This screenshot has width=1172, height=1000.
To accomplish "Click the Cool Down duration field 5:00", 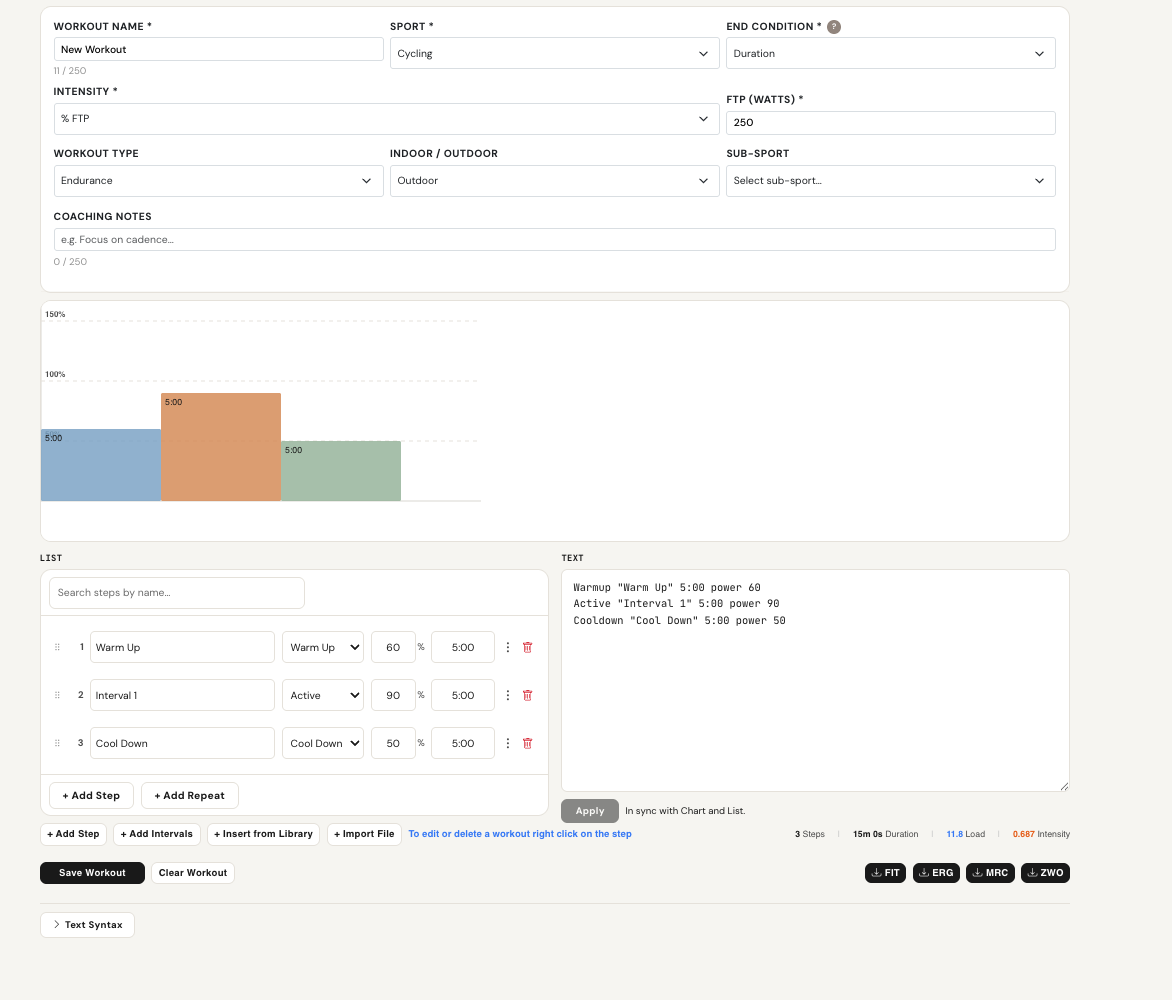I will (x=463, y=743).
